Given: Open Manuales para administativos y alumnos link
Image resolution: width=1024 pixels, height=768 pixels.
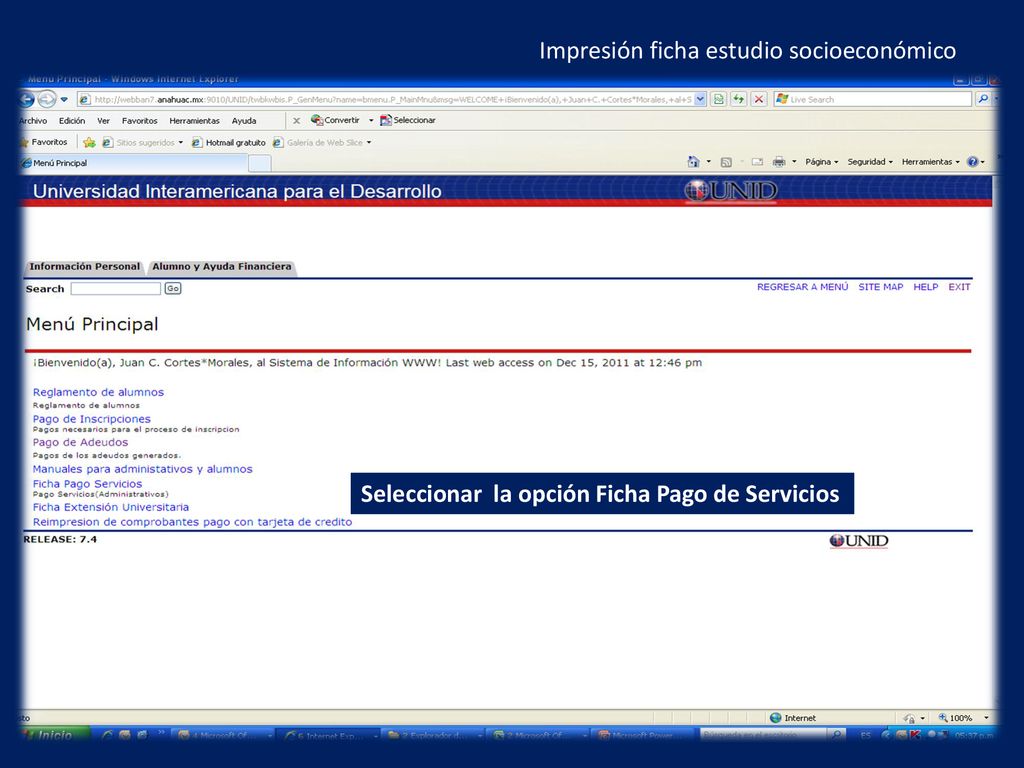Looking at the screenshot, I should pyautogui.click(x=142, y=469).
